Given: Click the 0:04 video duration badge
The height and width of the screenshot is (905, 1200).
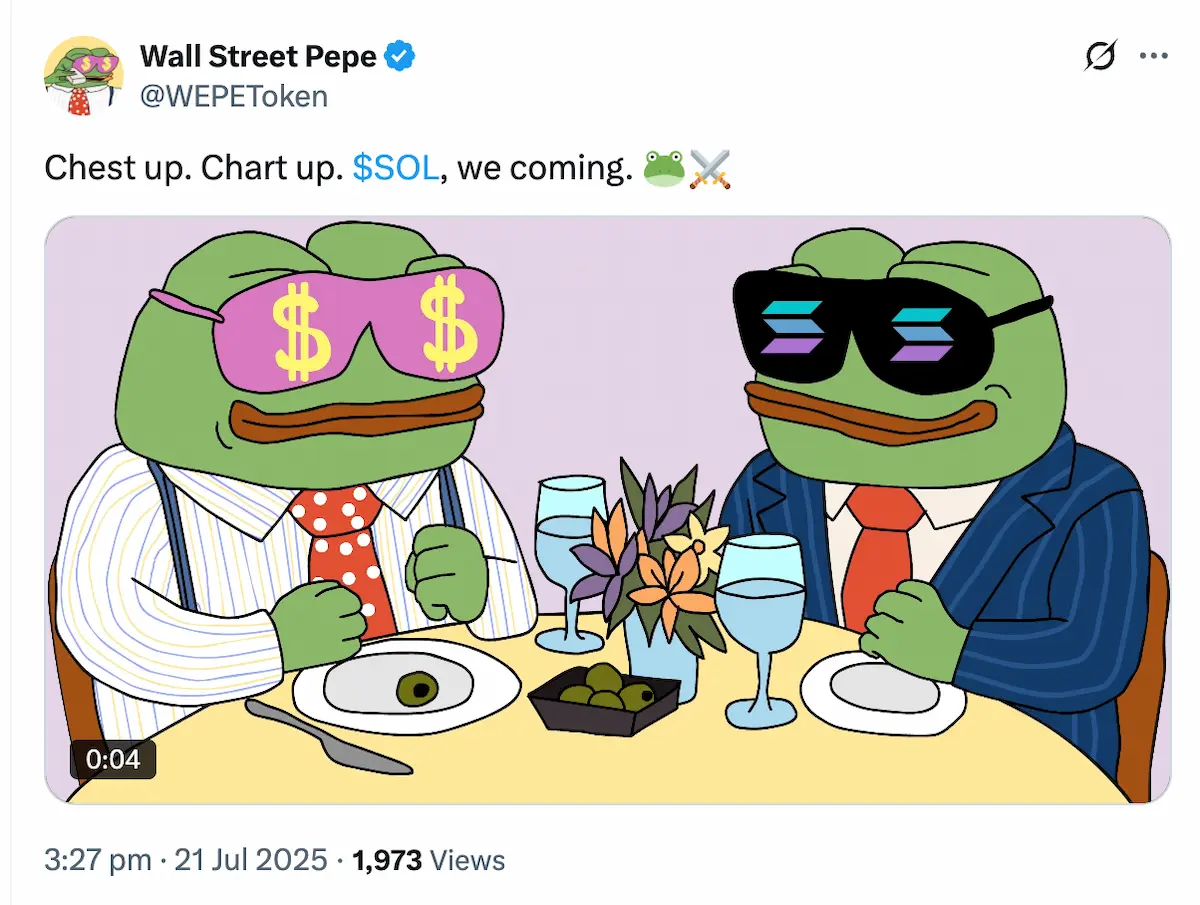Looking at the screenshot, I should pyautogui.click(x=113, y=760).
